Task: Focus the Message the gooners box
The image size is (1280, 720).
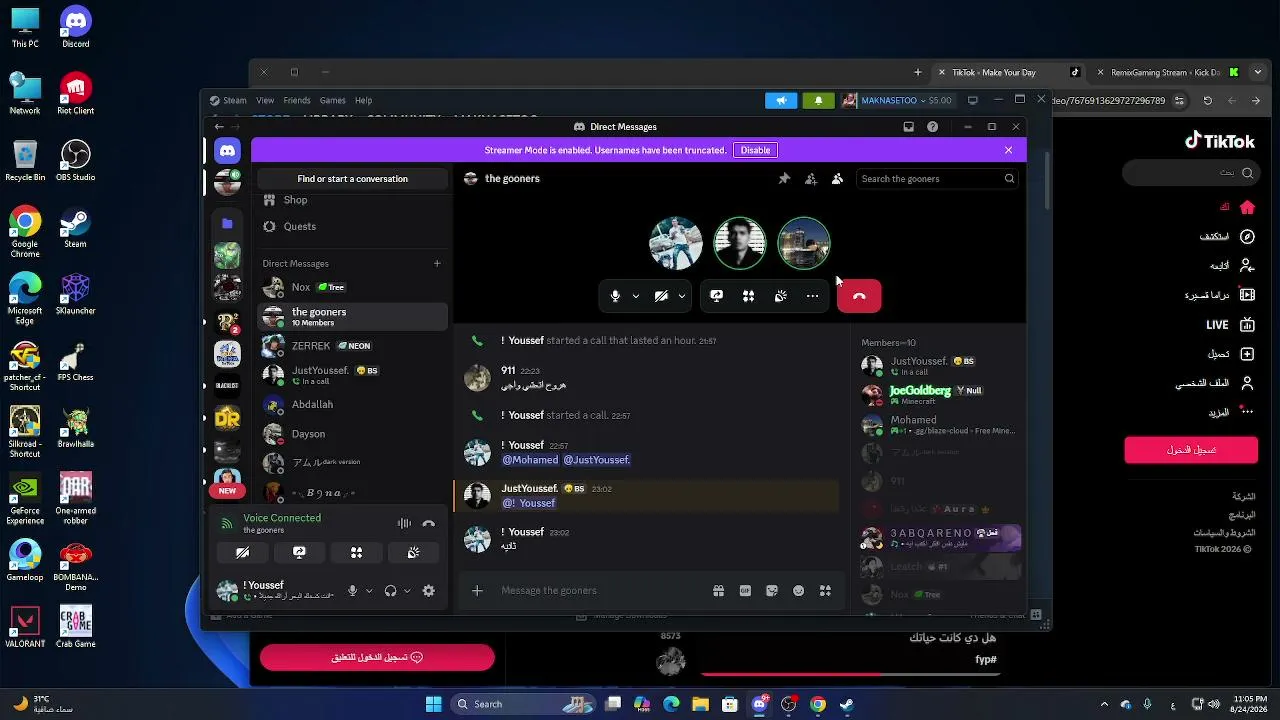Action: click(x=600, y=591)
